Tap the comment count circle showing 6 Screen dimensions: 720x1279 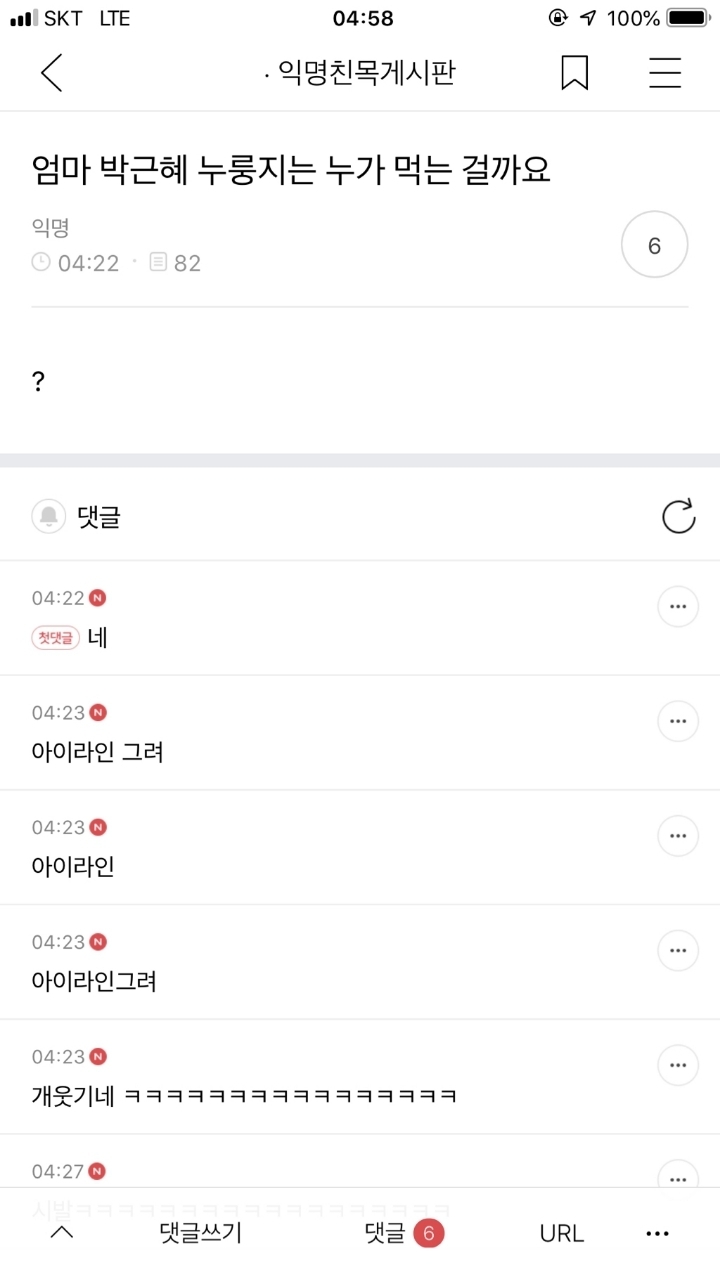coord(654,245)
